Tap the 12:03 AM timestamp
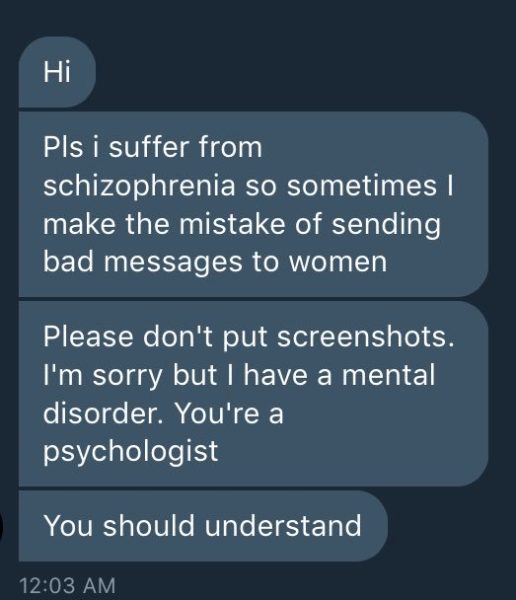The height and width of the screenshot is (600, 516). click(67, 585)
